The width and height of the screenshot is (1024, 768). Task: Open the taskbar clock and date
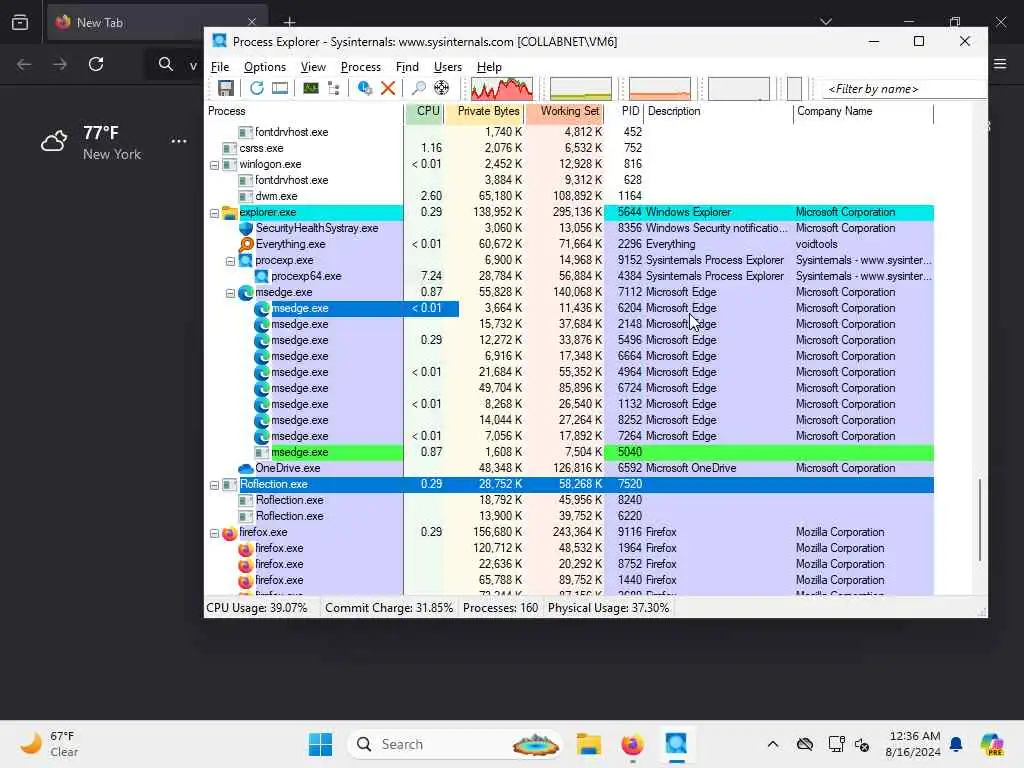pos(913,744)
